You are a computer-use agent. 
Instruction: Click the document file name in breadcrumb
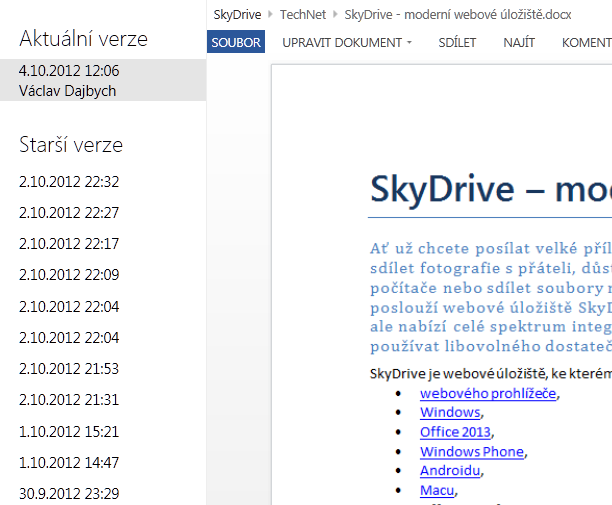tap(457, 15)
